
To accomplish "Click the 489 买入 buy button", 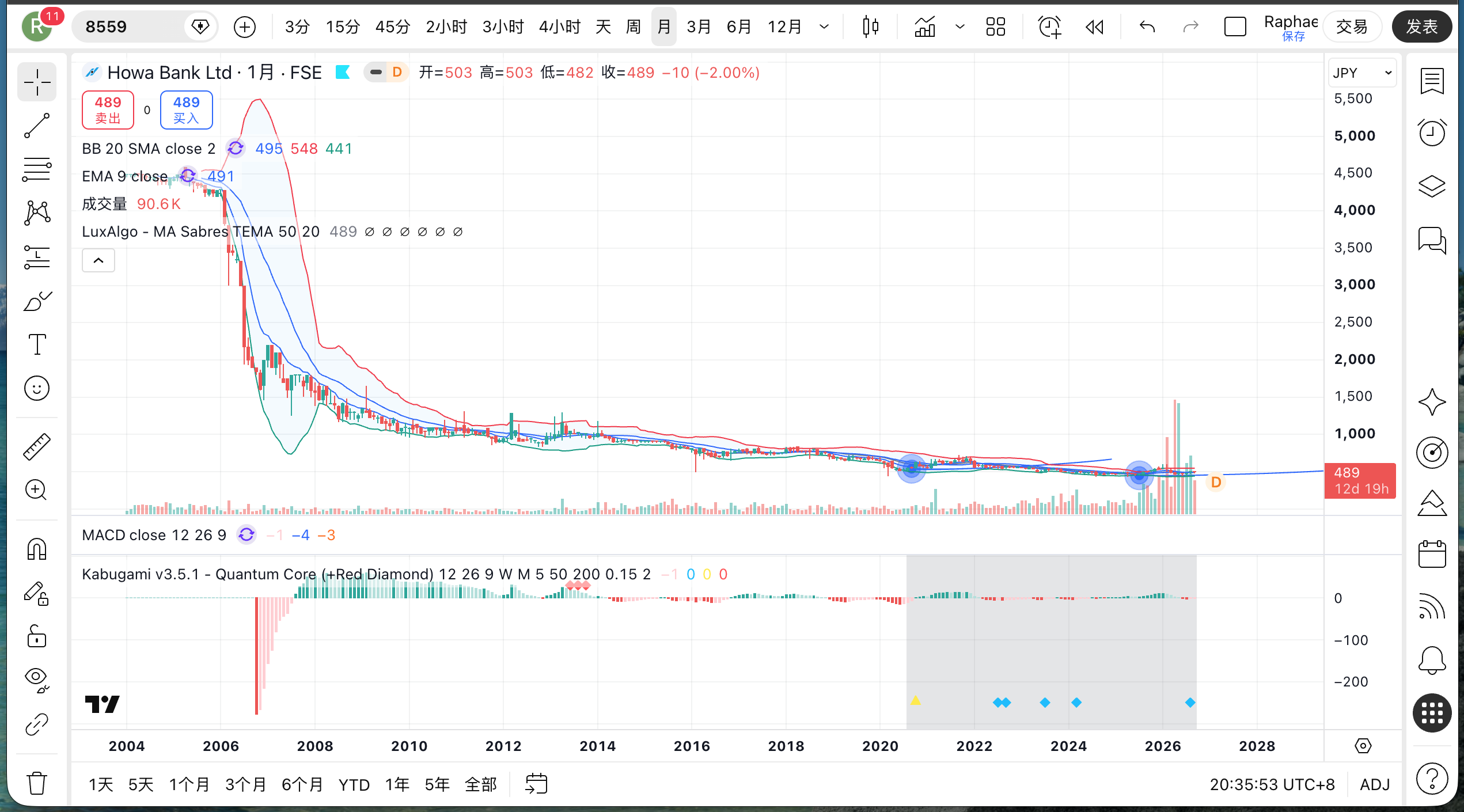I will pyautogui.click(x=186, y=109).
